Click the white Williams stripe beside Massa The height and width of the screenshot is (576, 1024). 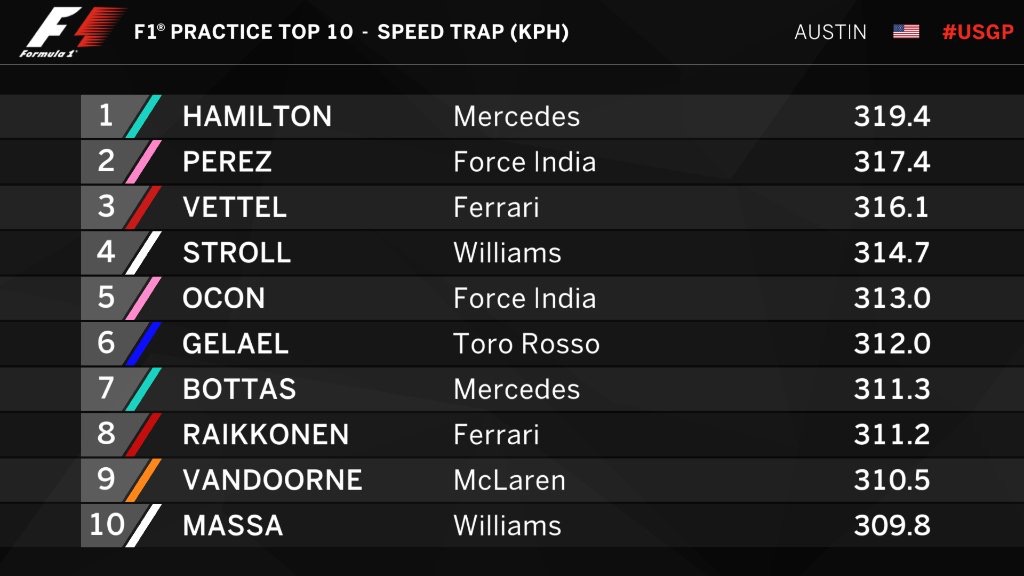point(143,525)
